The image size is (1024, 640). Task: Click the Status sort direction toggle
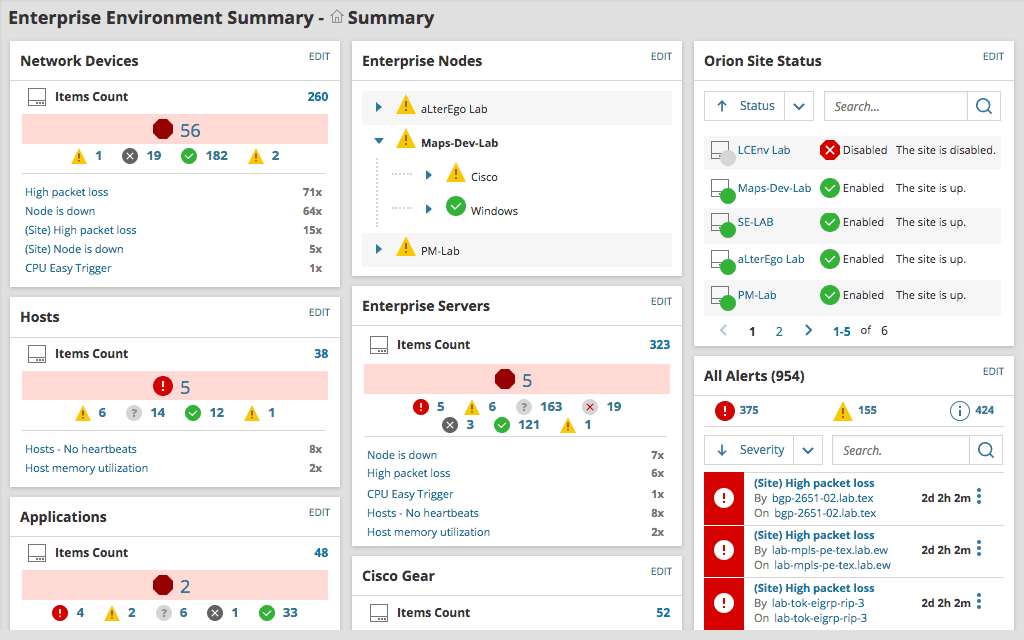[745, 106]
